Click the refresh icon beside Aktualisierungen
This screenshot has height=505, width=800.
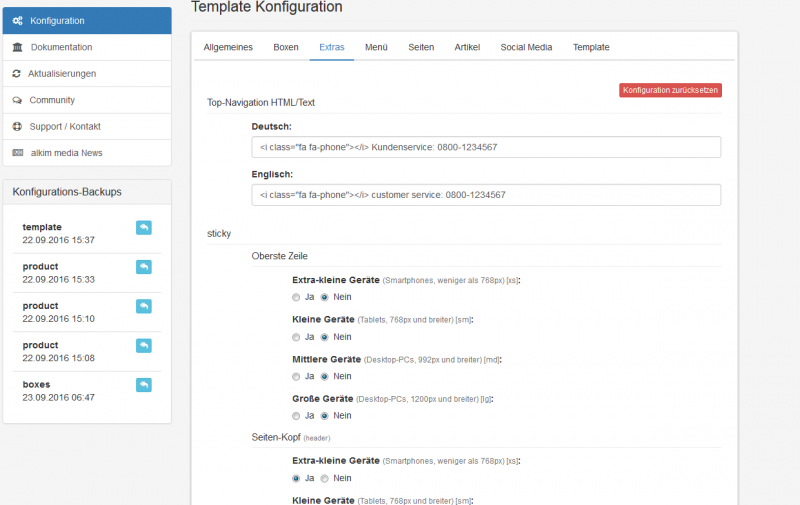click(16, 74)
